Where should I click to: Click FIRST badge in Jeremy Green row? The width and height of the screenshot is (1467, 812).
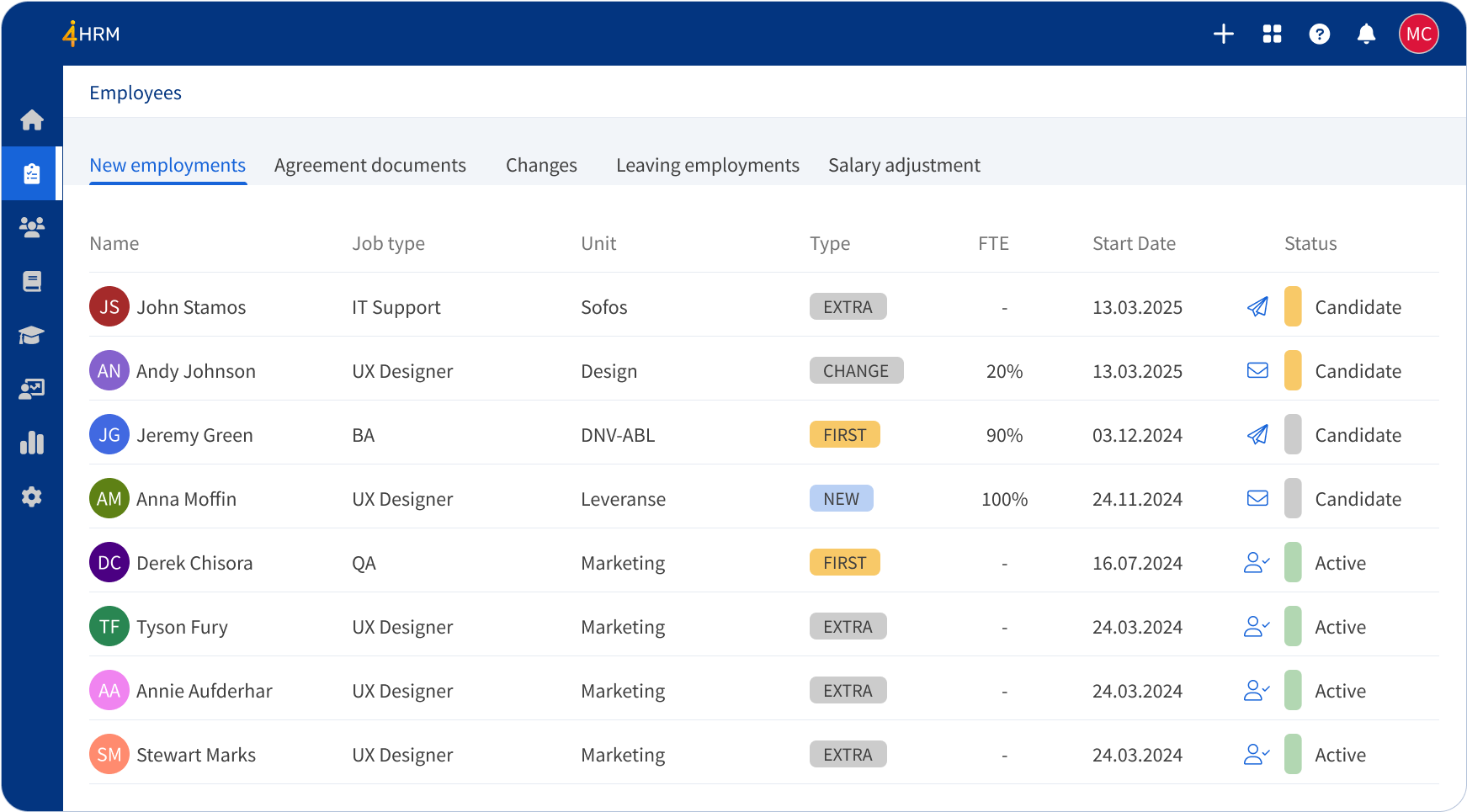pos(844,434)
